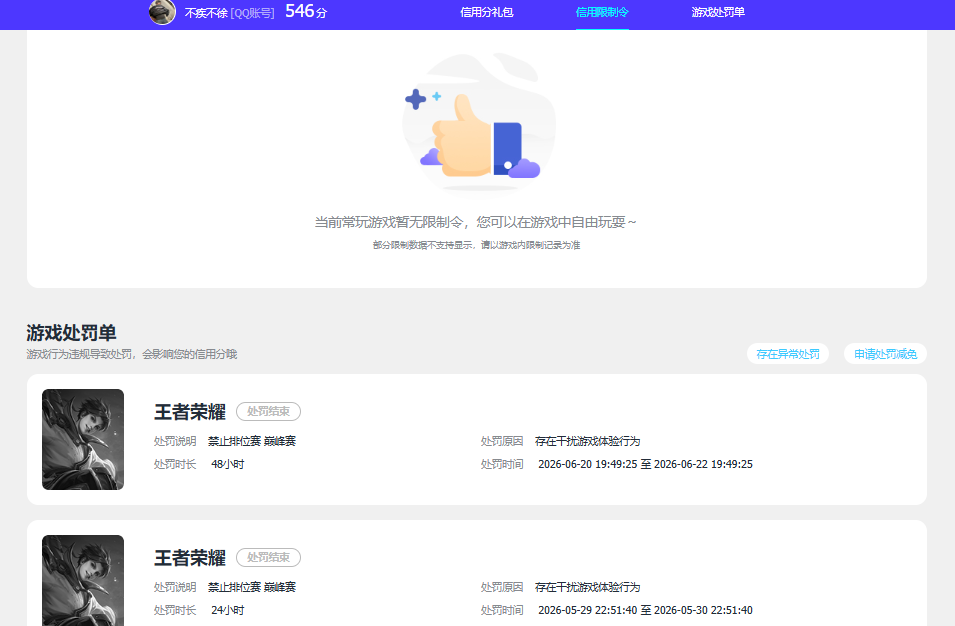The height and width of the screenshot is (626, 955).
Task: Click the username 不疾不徐 [QQ账号]
Action: (230, 13)
